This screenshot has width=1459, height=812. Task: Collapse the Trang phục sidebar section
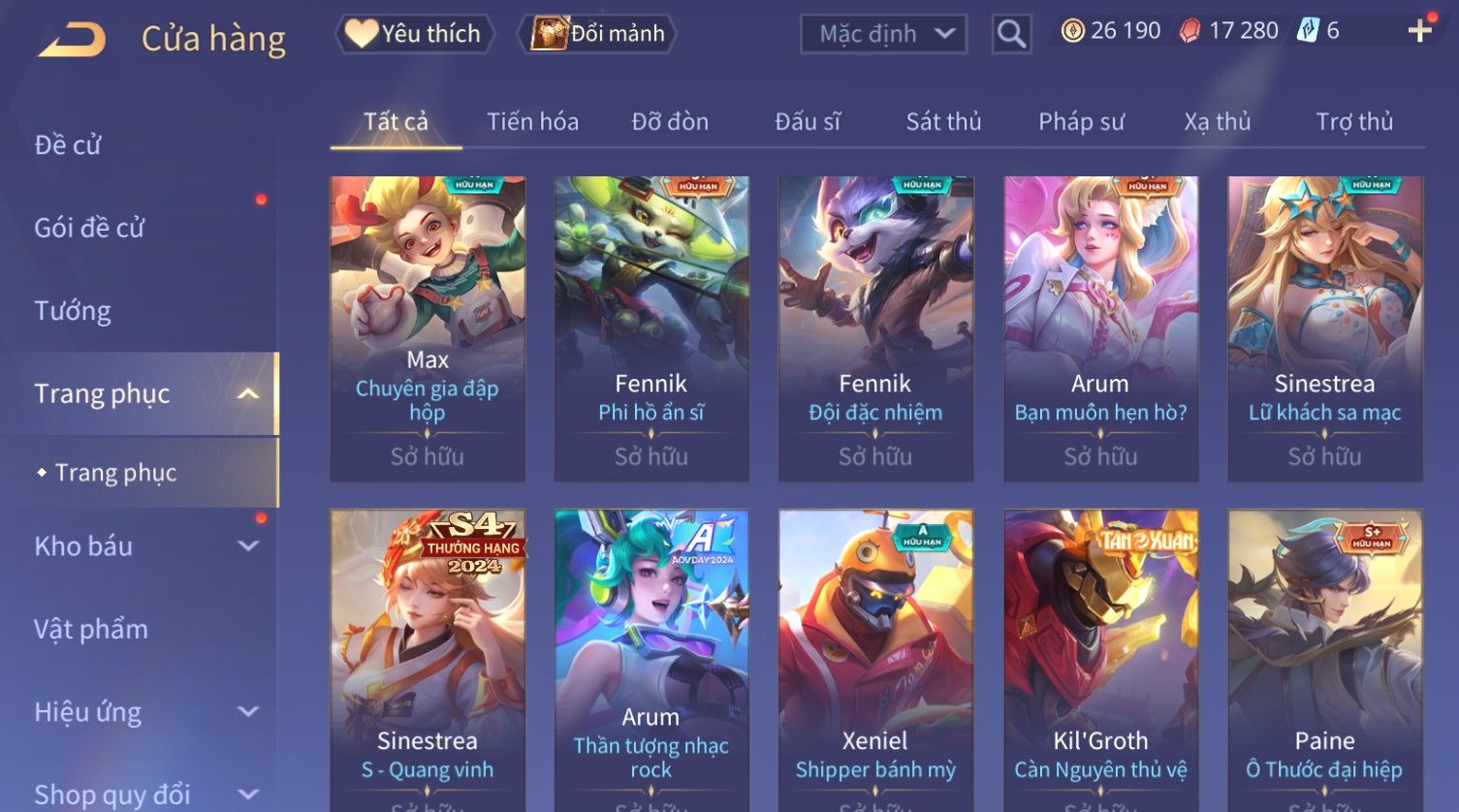click(x=248, y=393)
